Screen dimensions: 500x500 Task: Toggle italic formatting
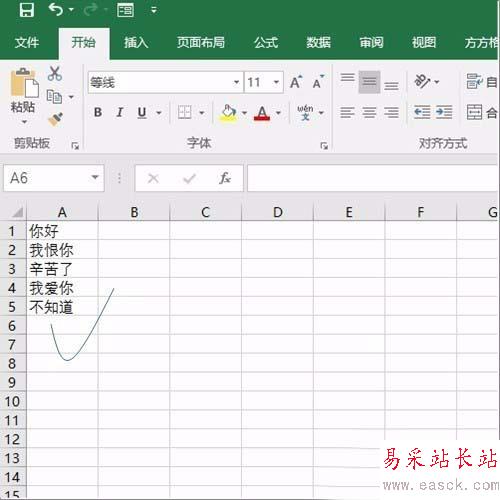point(120,112)
